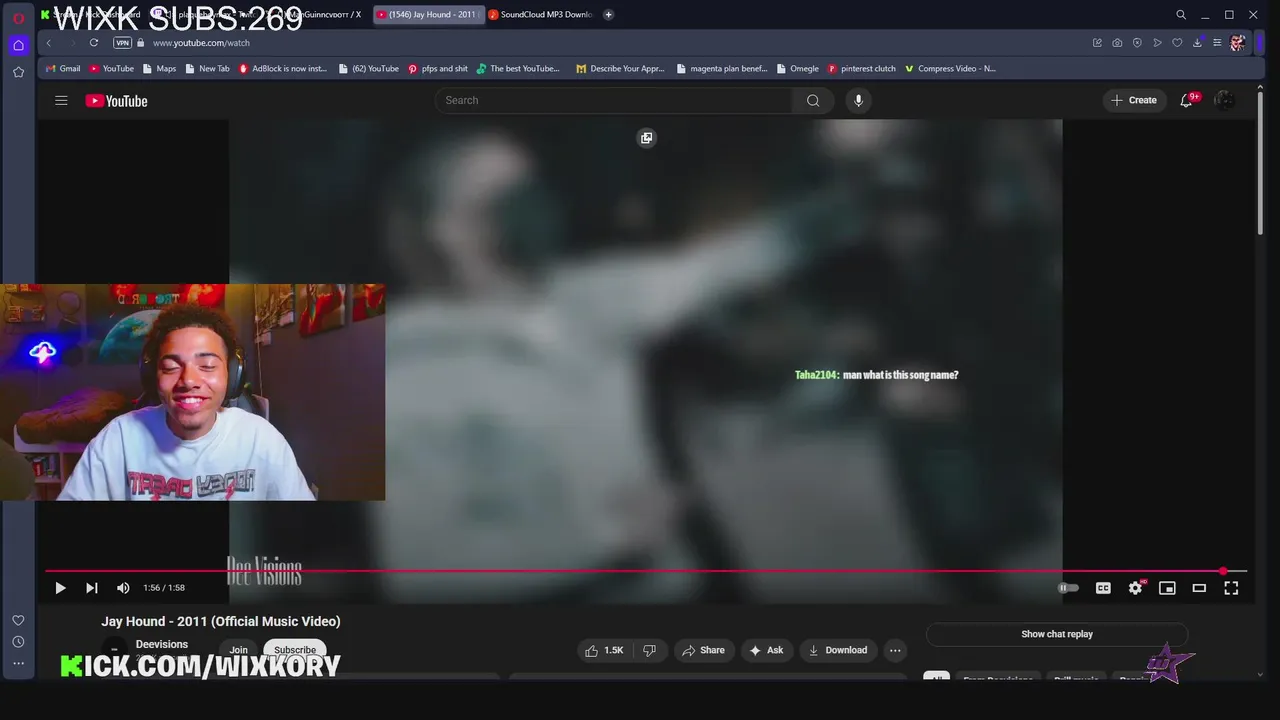Open the Maps bookmark
The width and height of the screenshot is (1280, 720).
pos(159,69)
